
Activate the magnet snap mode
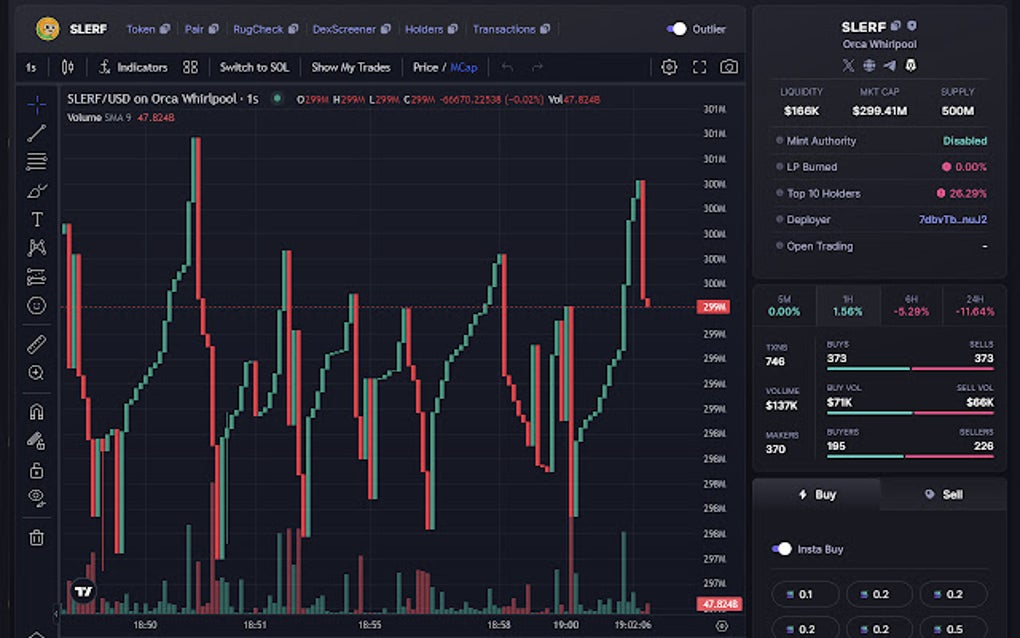click(37, 411)
